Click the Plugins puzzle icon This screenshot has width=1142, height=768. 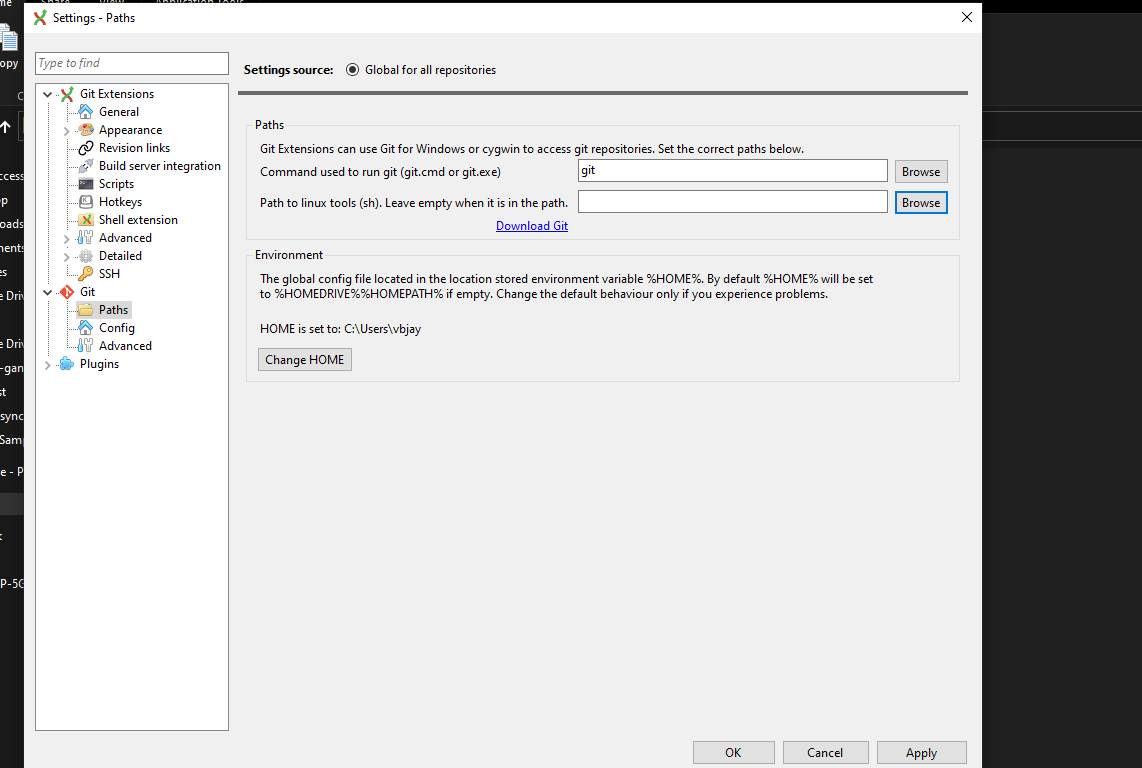(x=67, y=364)
